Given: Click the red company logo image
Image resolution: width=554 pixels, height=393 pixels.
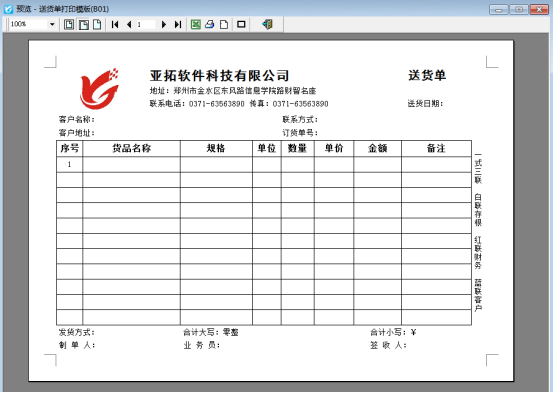Looking at the screenshot, I should click(100, 89).
